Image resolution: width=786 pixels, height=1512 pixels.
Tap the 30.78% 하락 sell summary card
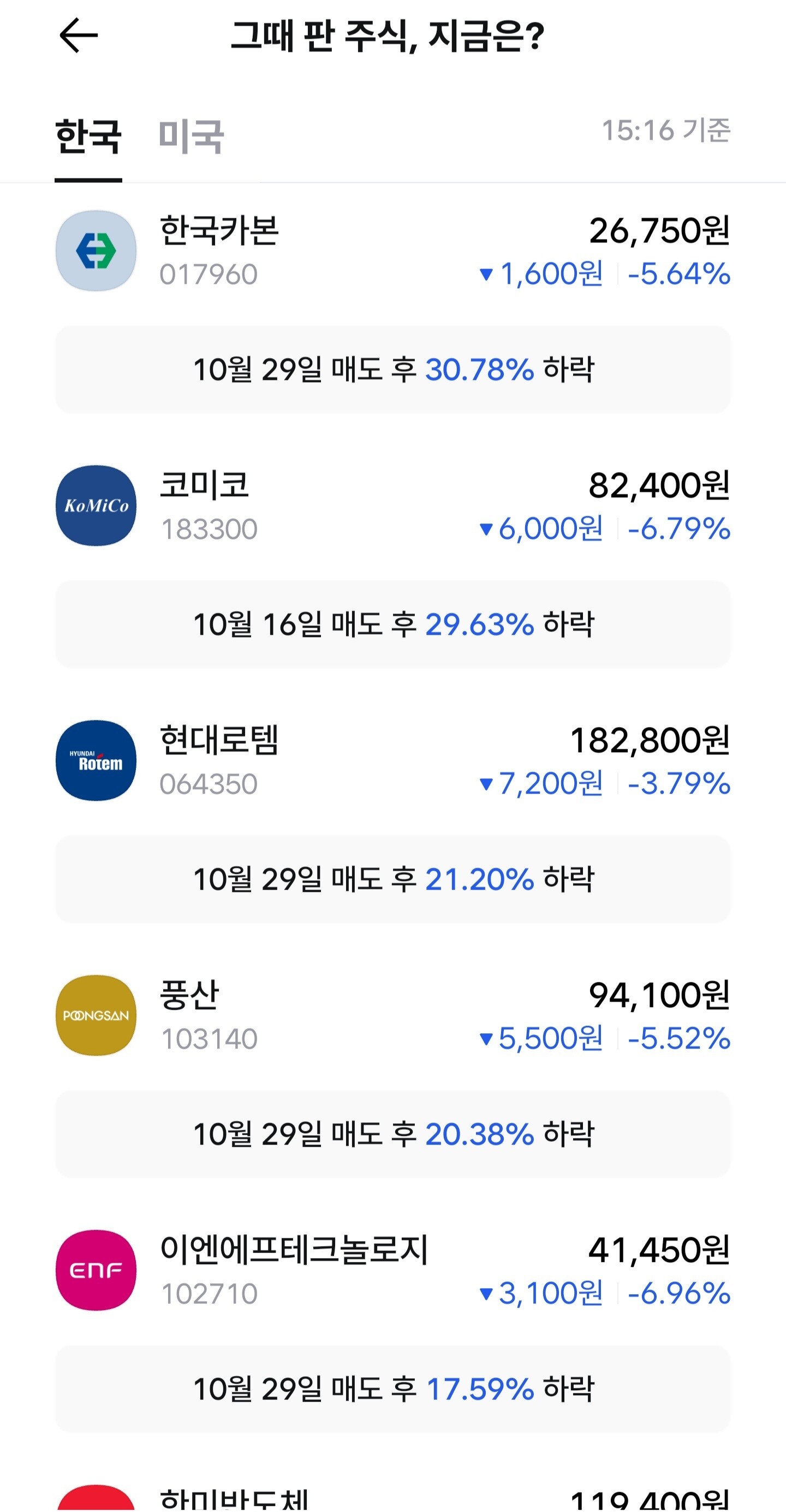pyautogui.click(x=392, y=369)
